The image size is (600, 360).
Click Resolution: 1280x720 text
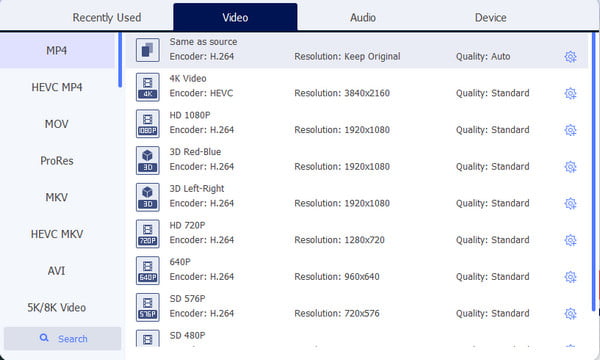pos(339,240)
